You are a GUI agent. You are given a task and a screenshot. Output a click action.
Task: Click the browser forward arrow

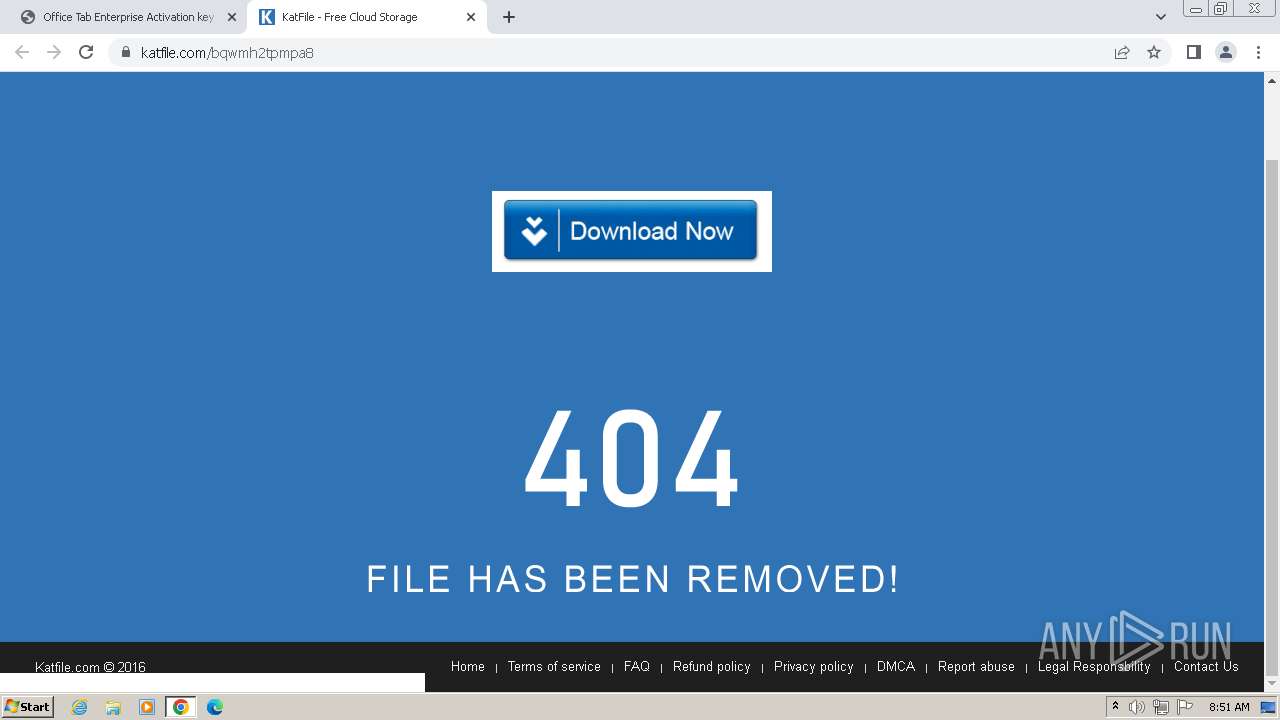(54, 52)
